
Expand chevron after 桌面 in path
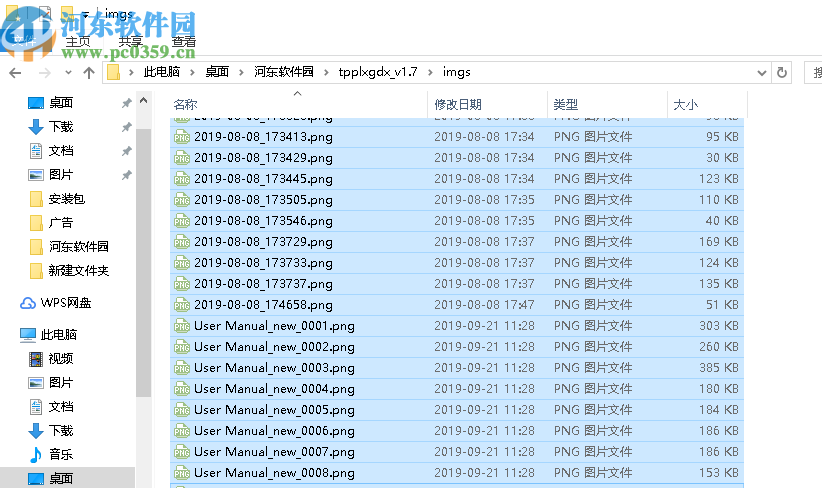tap(241, 72)
